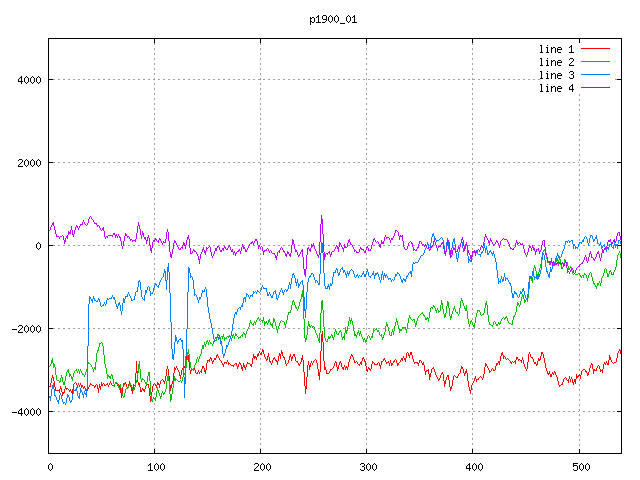Click the y-axis label 0
Viewport: 640px width, 480px height.
pyautogui.click(x=38, y=246)
